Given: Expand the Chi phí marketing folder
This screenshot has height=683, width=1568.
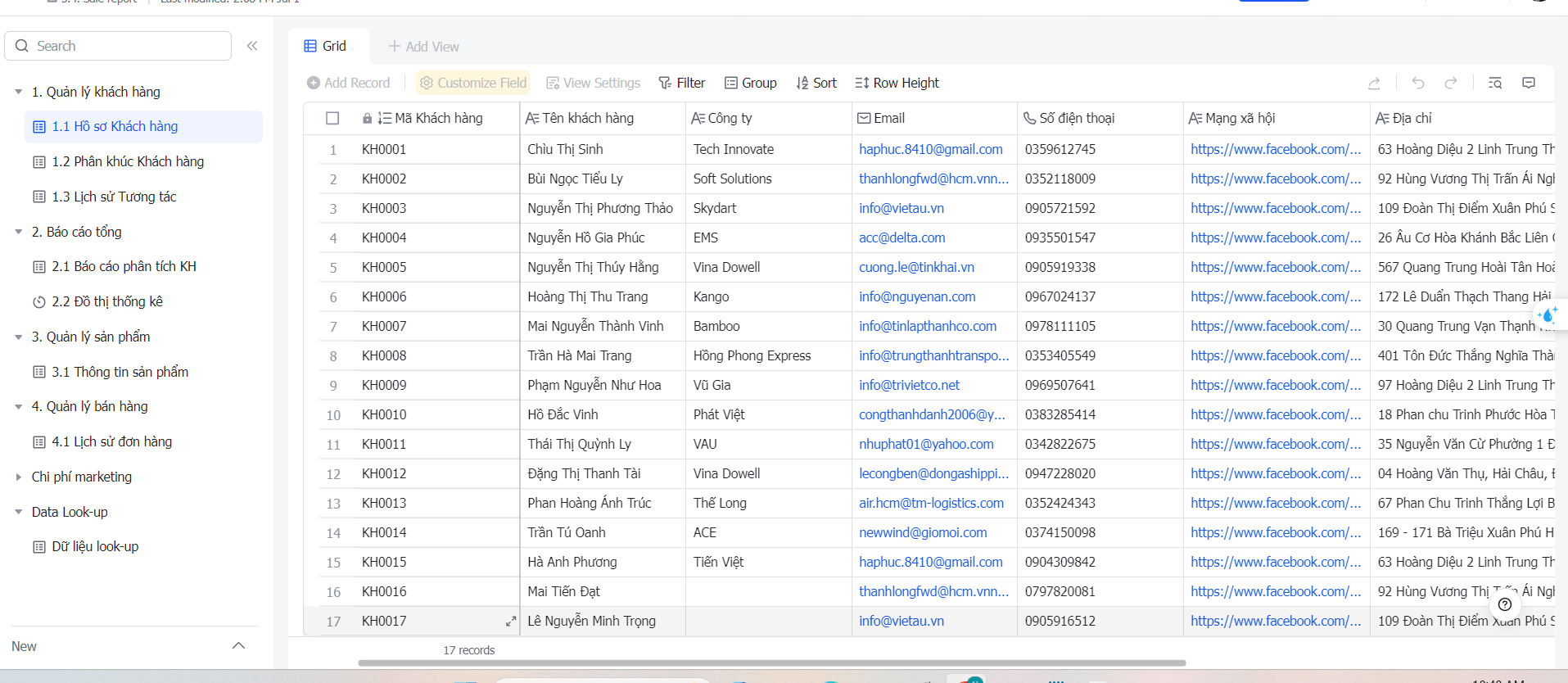Looking at the screenshot, I should click(x=19, y=477).
